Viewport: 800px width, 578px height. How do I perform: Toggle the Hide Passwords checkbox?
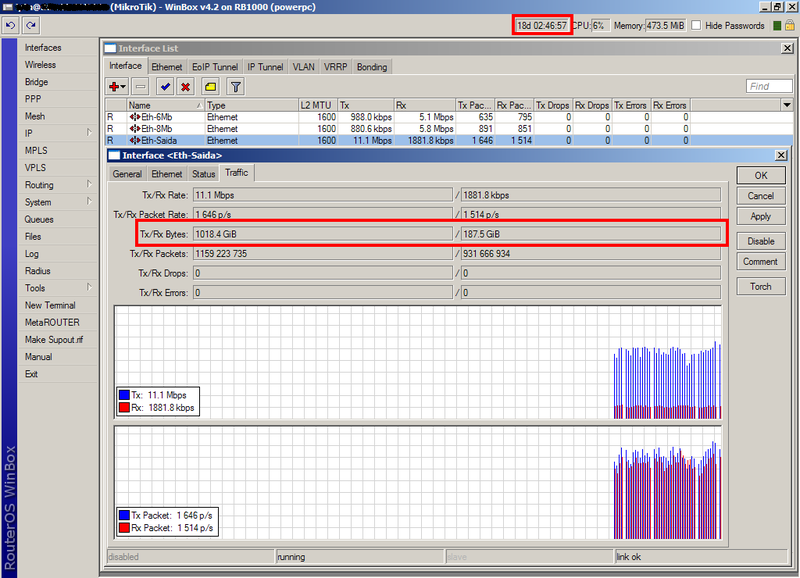(x=696, y=26)
